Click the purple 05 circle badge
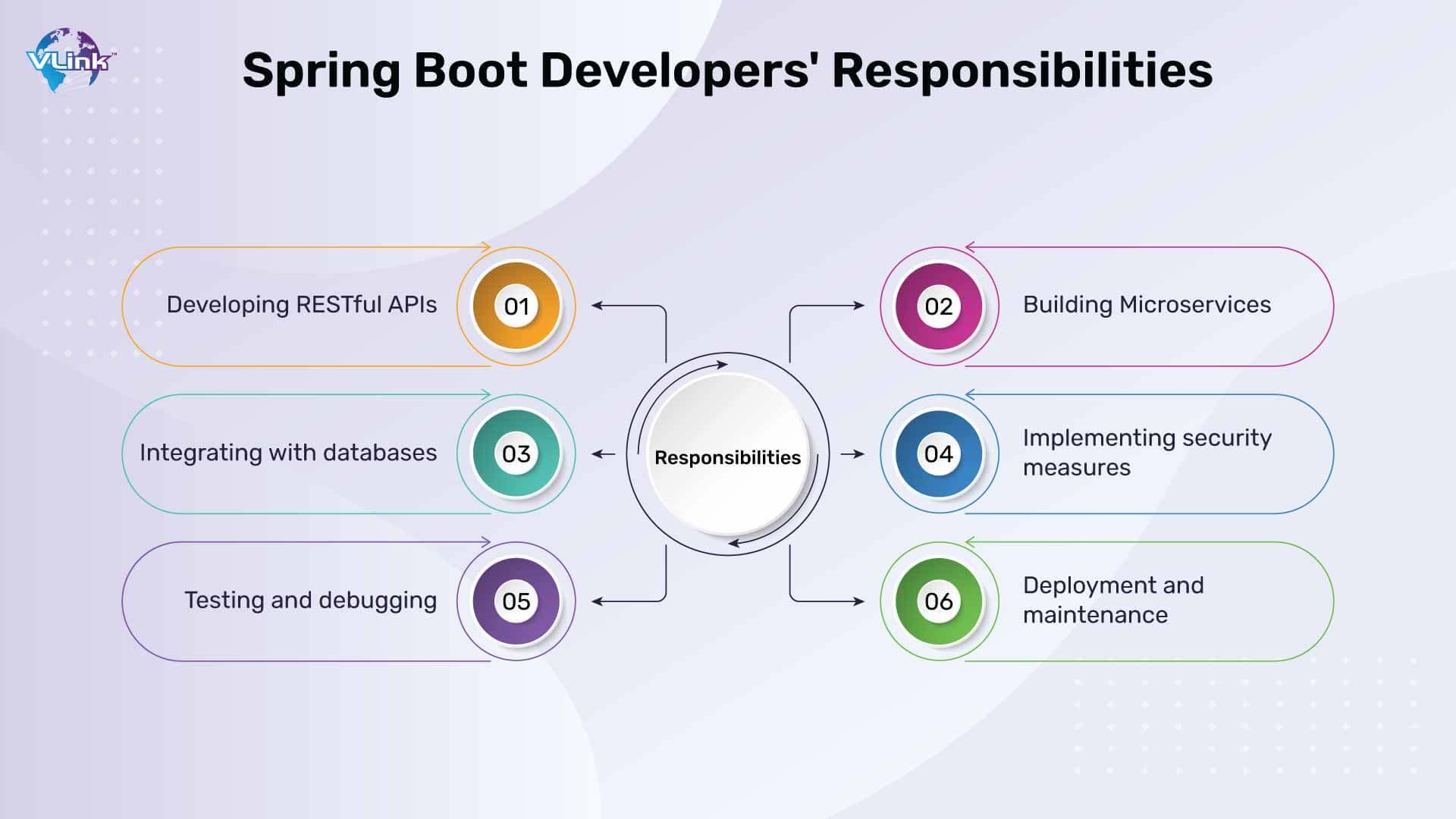Screen dimensions: 1456x819 (516, 601)
